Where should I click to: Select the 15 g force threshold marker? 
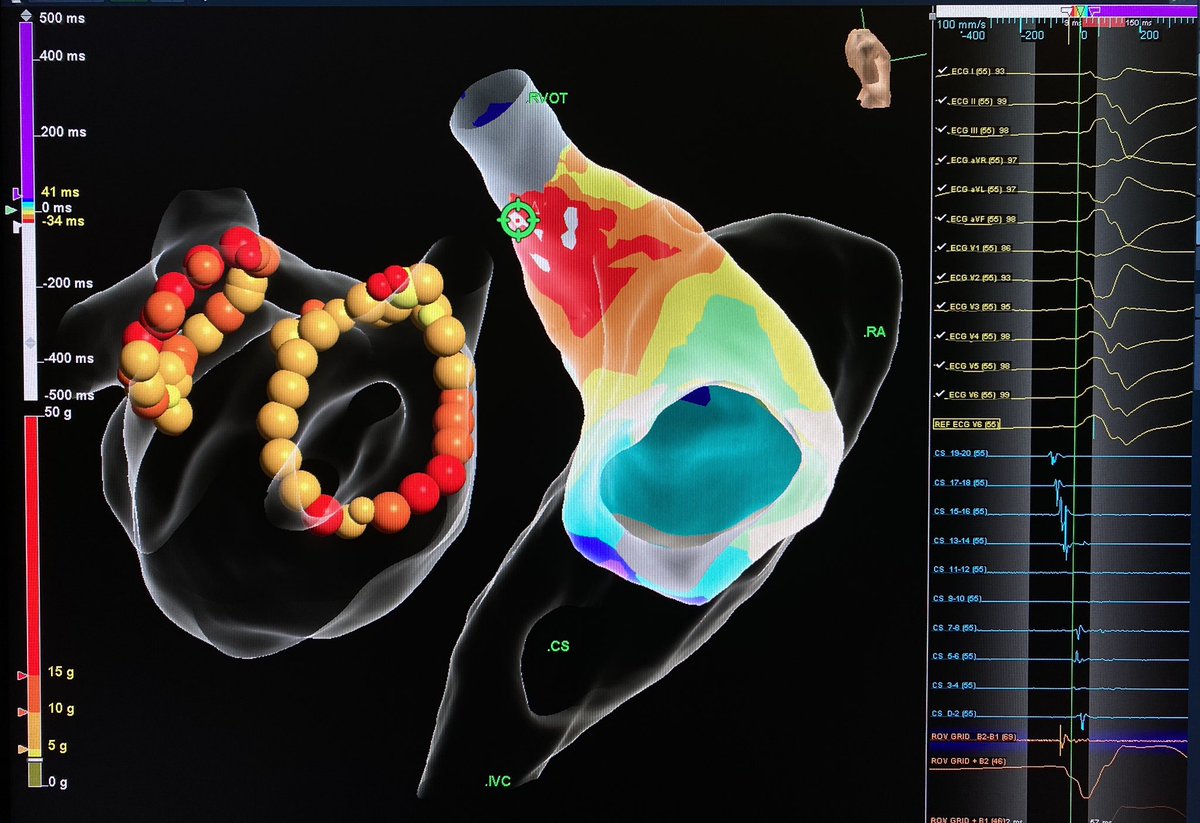click(x=24, y=677)
